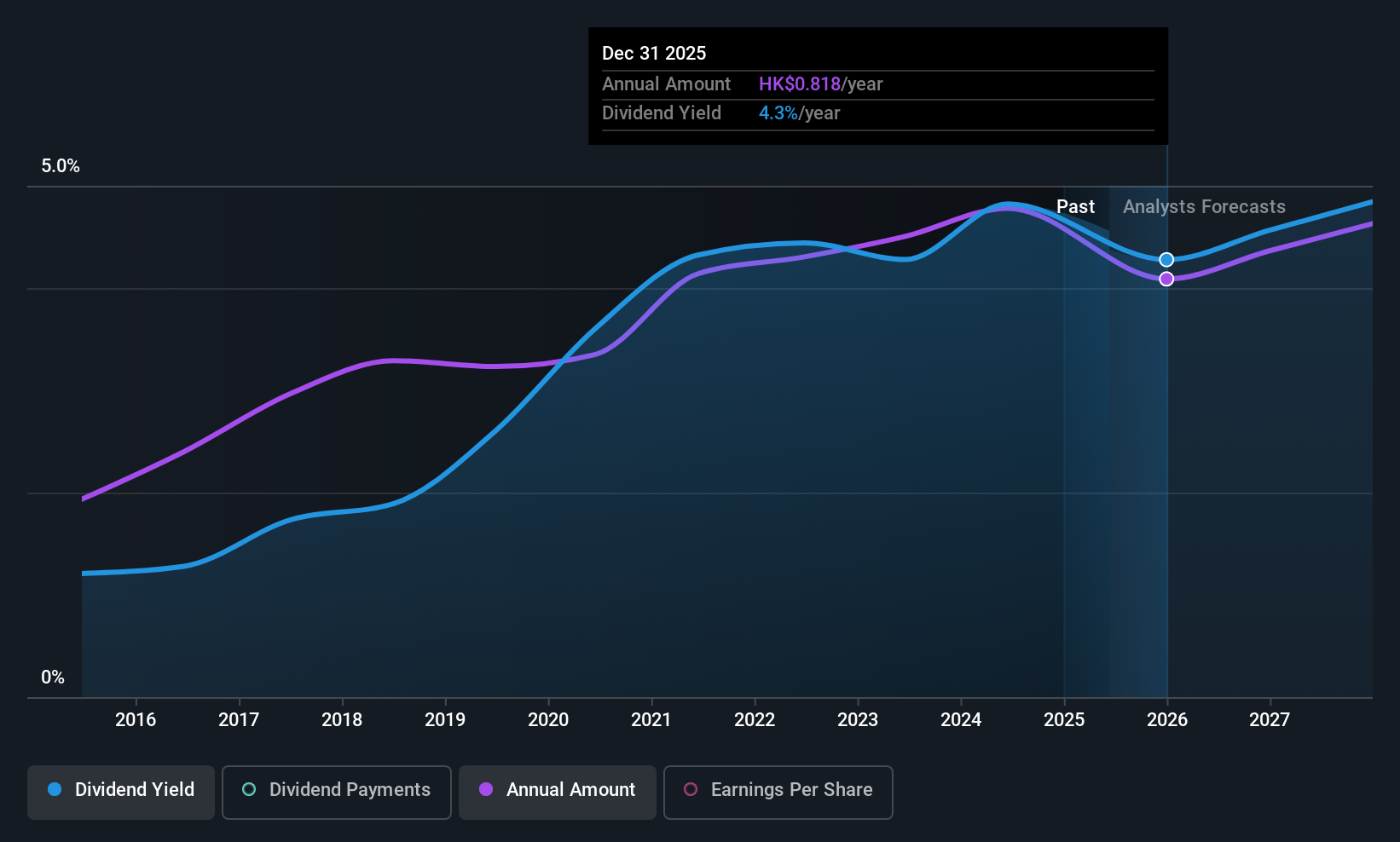The width and height of the screenshot is (1400, 842).
Task: Click the 2022 x-axis label
Action: click(x=755, y=720)
